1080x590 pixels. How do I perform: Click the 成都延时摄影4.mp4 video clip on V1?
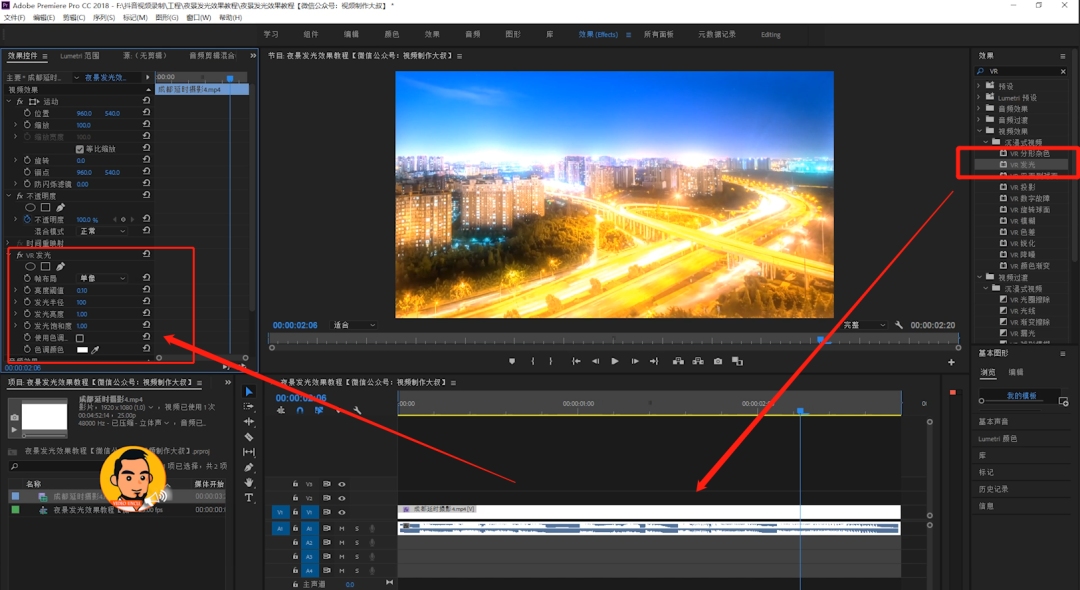(649, 512)
